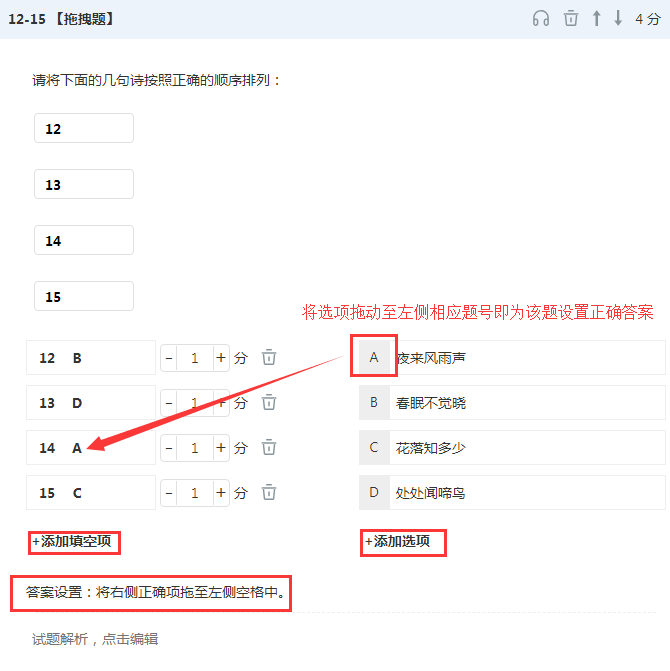The image size is (670, 671).
Task: Edit option text 夜来风雨声
Action: [x=527, y=357]
